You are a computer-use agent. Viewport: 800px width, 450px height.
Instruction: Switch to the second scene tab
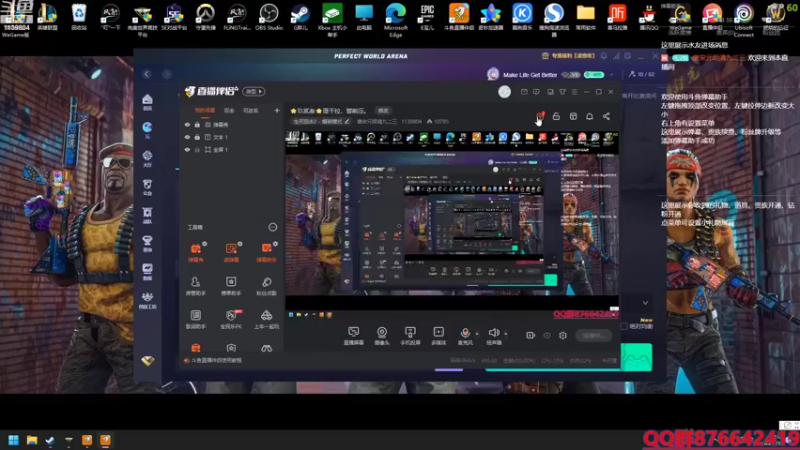click(229, 110)
